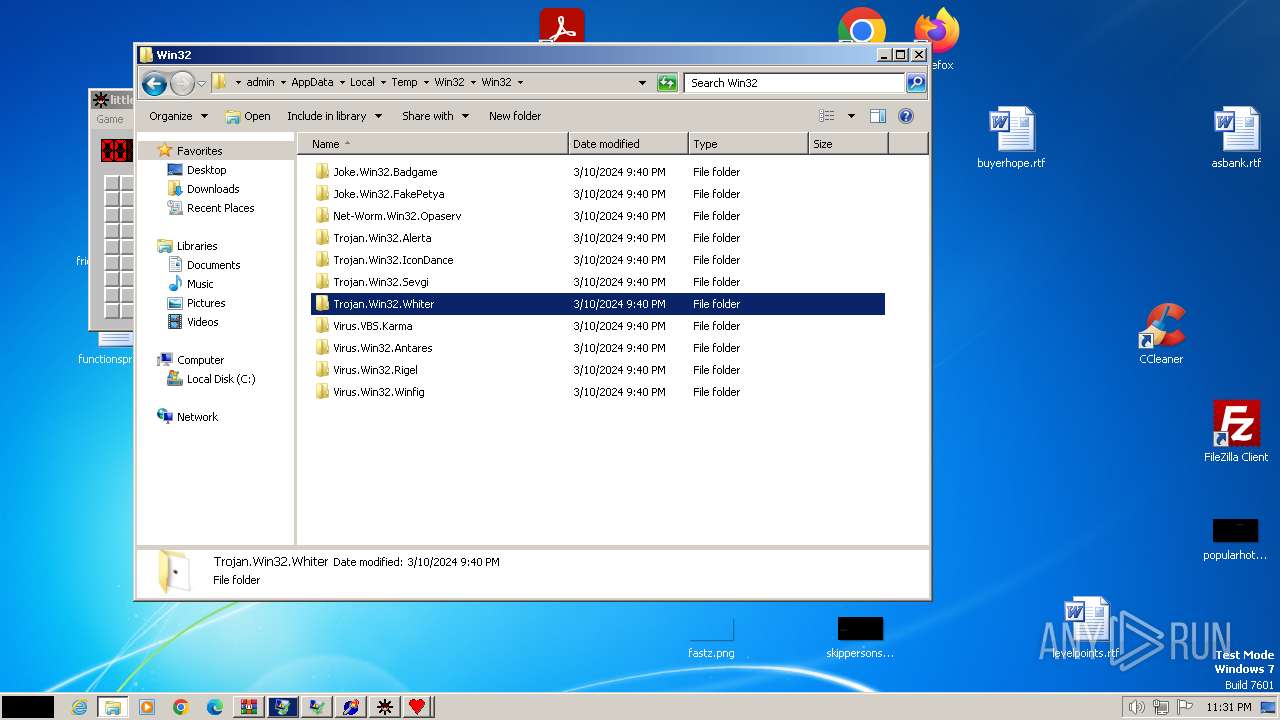Select Computer in the navigation pane
This screenshot has width=1280, height=720.
[x=200, y=360]
